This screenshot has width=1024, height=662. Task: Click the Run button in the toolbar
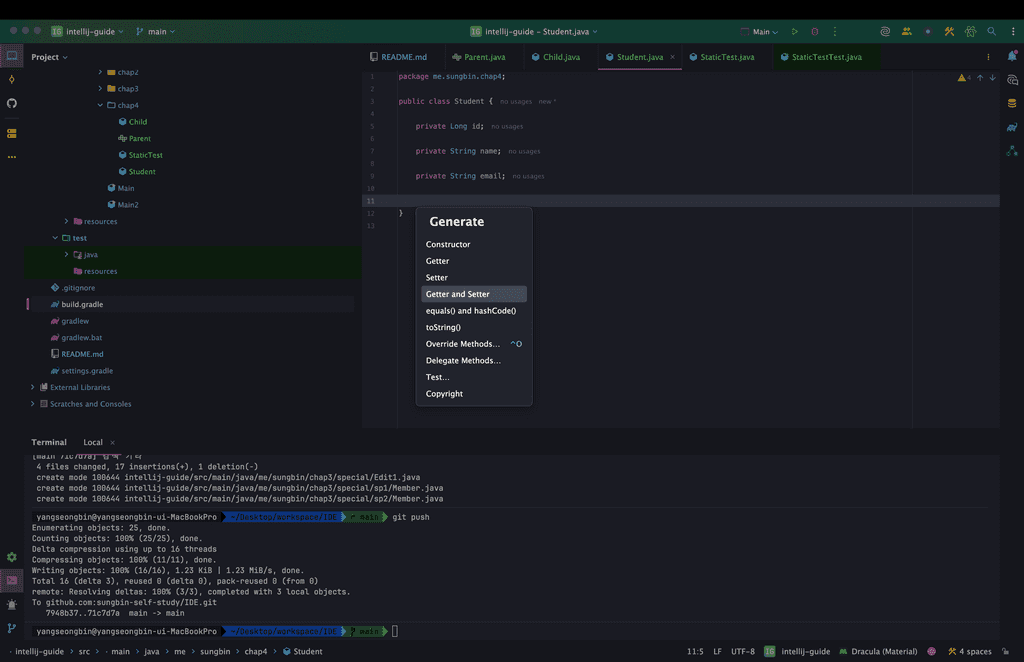[x=795, y=32]
